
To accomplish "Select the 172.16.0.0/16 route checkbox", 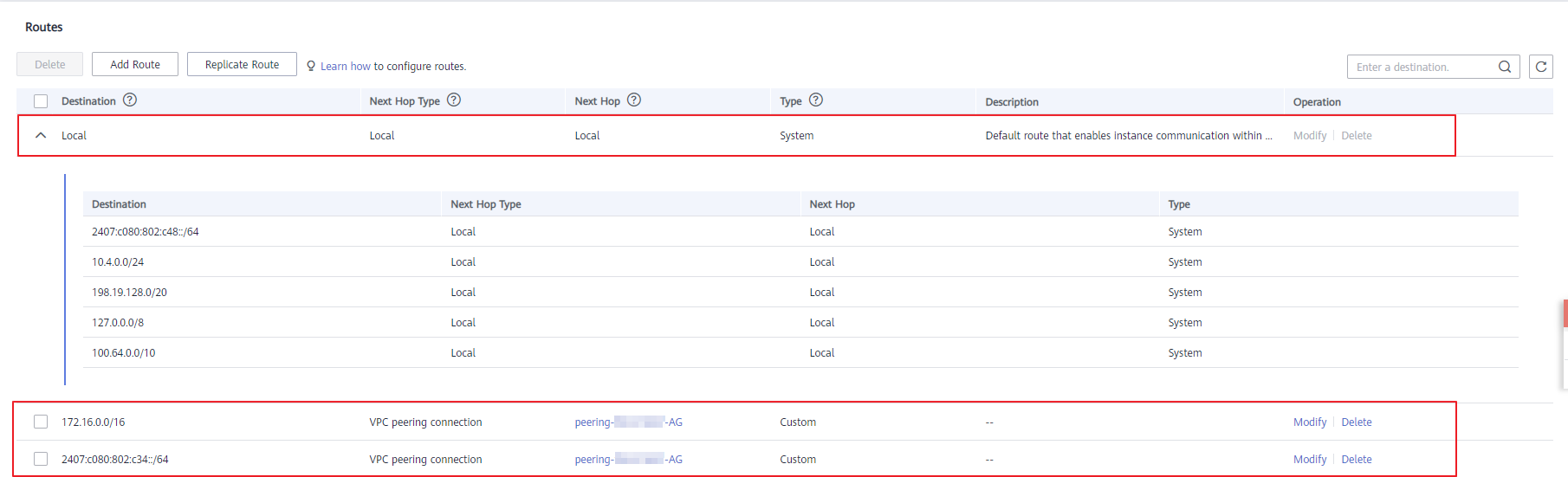I will tap(41, 422).
